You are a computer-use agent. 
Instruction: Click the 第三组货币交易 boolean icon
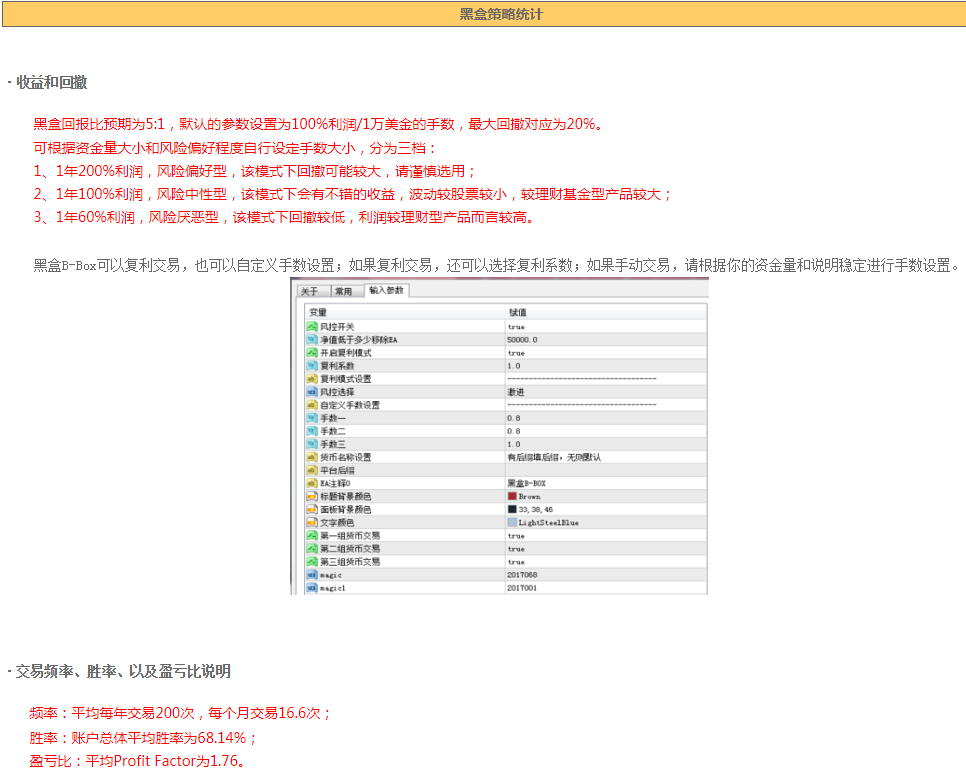point(312,561)
